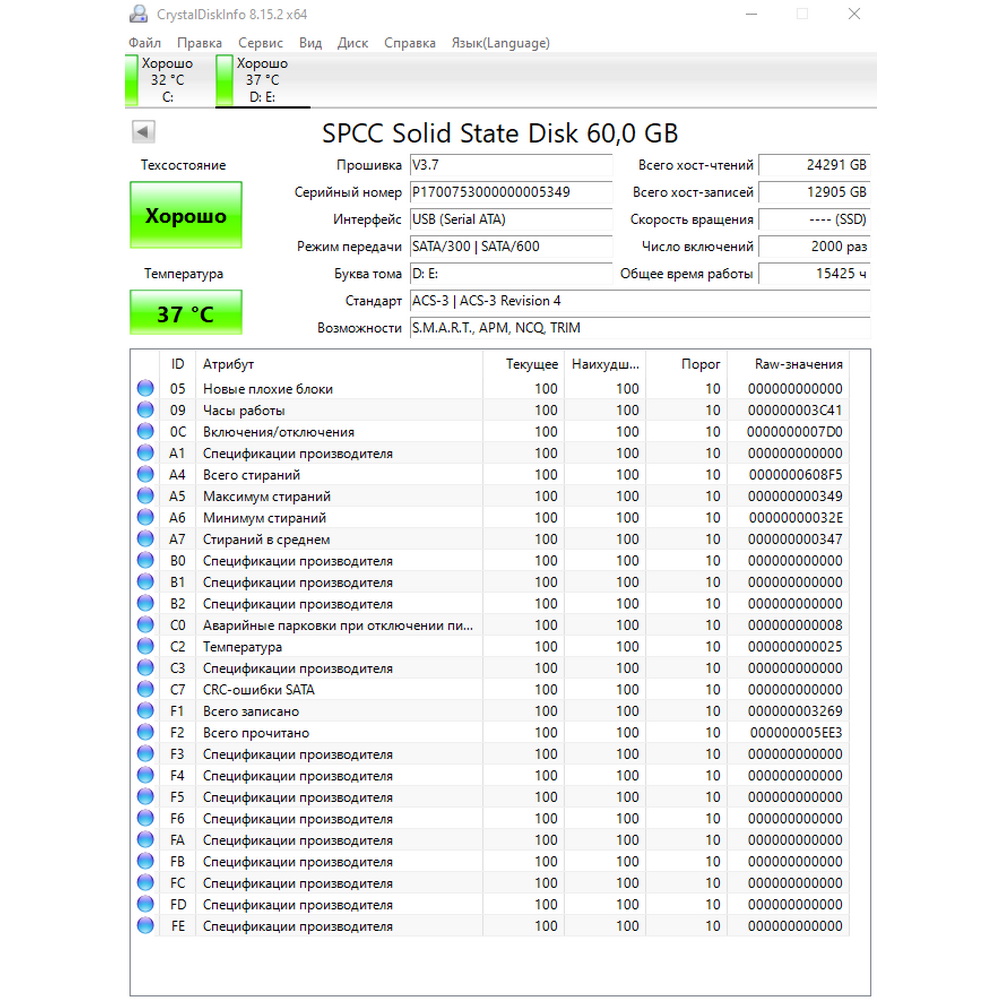
Task: Select the D: E: disk tab
Action: coord(262,80)
